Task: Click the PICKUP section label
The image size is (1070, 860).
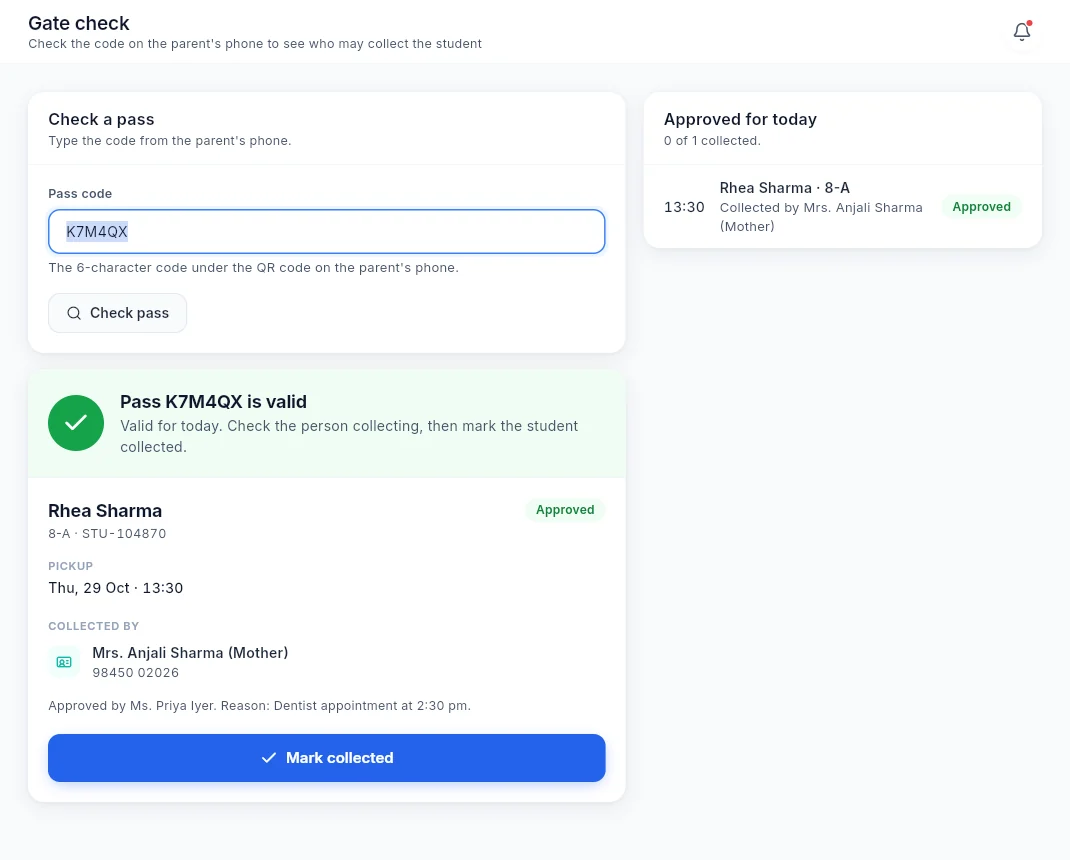Action: [70, 566]
